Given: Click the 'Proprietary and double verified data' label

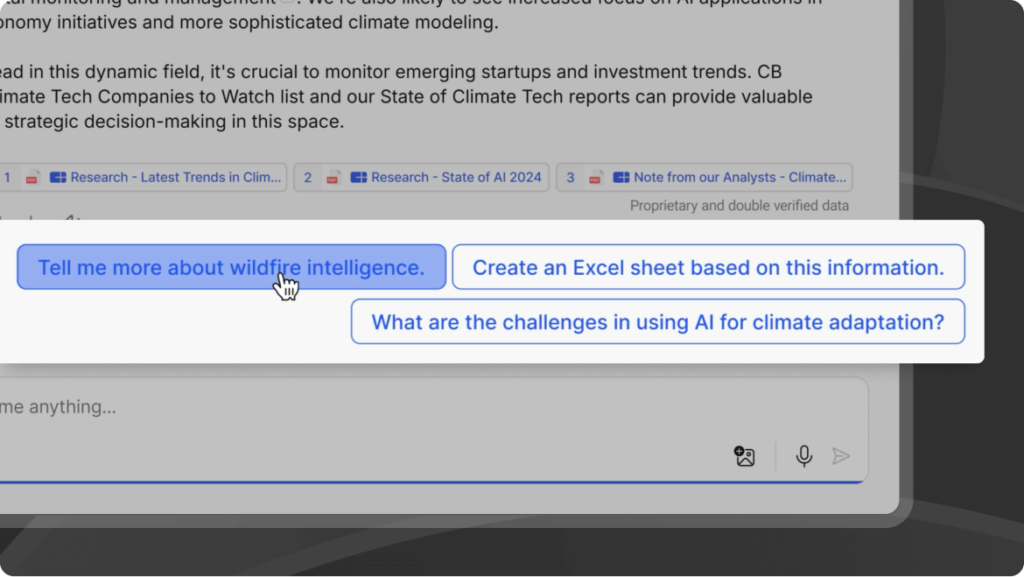Looking at the screenshot, I should [739, 206].
